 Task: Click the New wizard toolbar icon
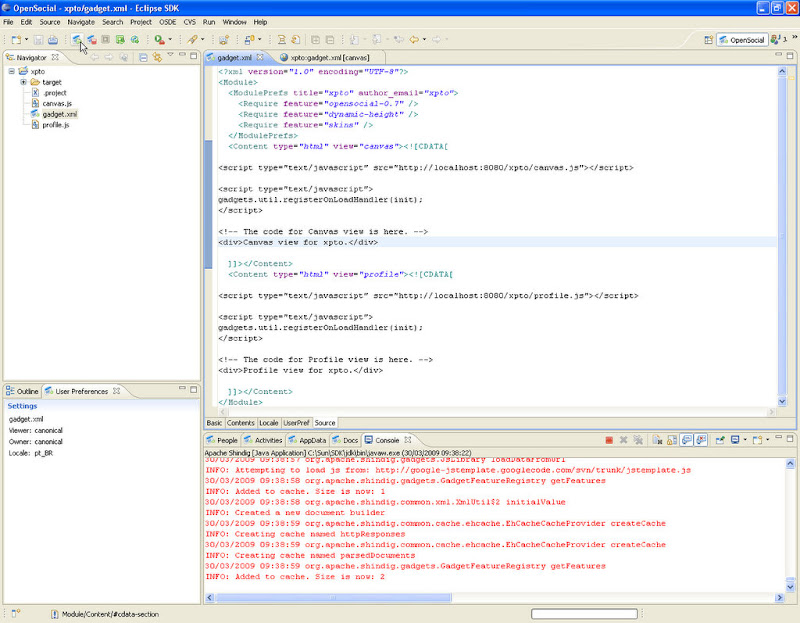coord(16,40)
